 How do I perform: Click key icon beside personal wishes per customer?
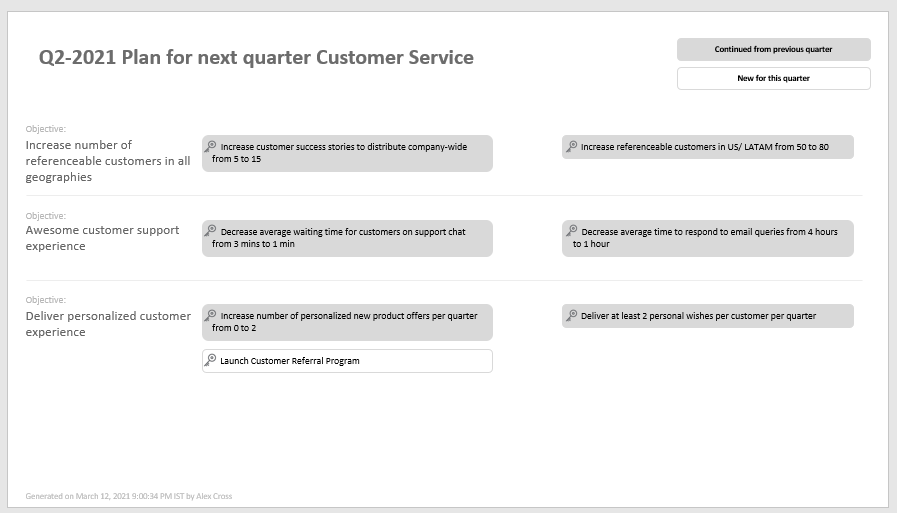pos(571,315)
